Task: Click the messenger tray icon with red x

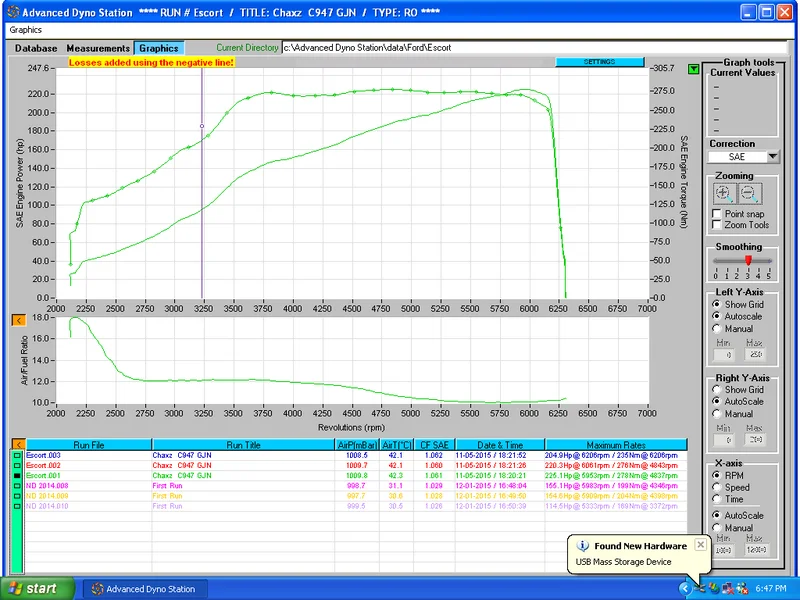Action: [742, 588]
